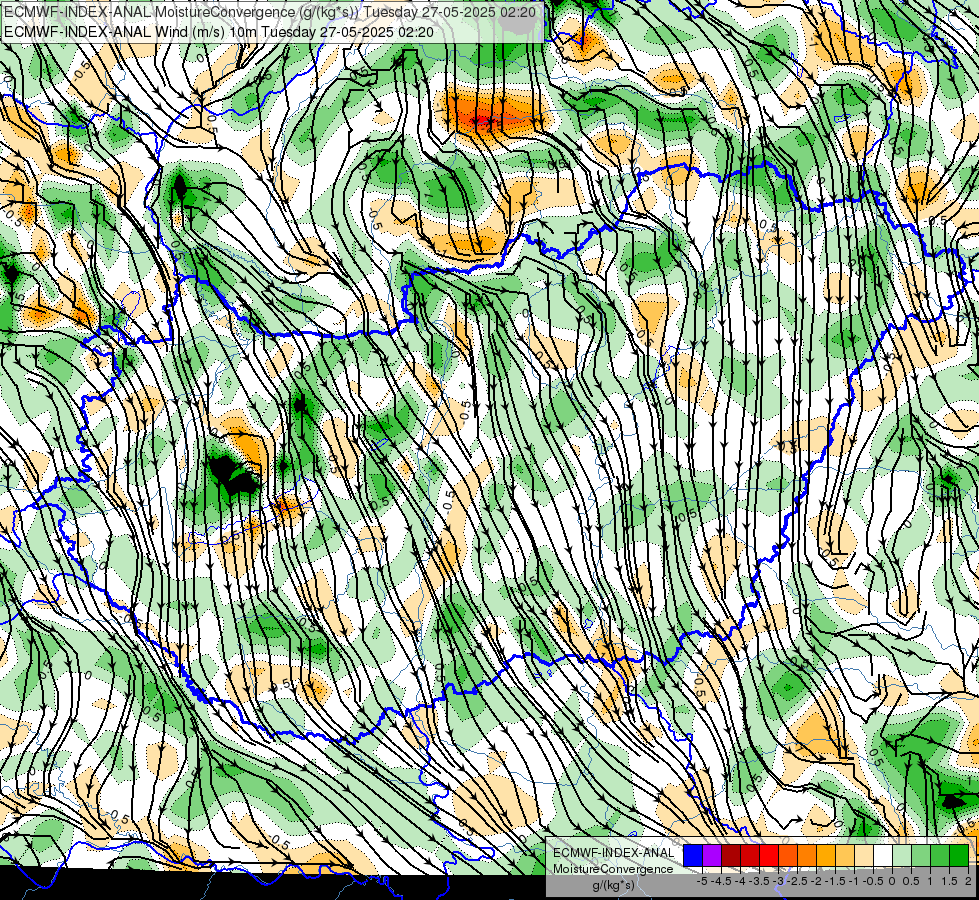The height and width of the screenshot is (900, 979).
Task: Pick the medium green swatch between 1 and 1.5
Action: pyautogui.click(x=940, y=856)
